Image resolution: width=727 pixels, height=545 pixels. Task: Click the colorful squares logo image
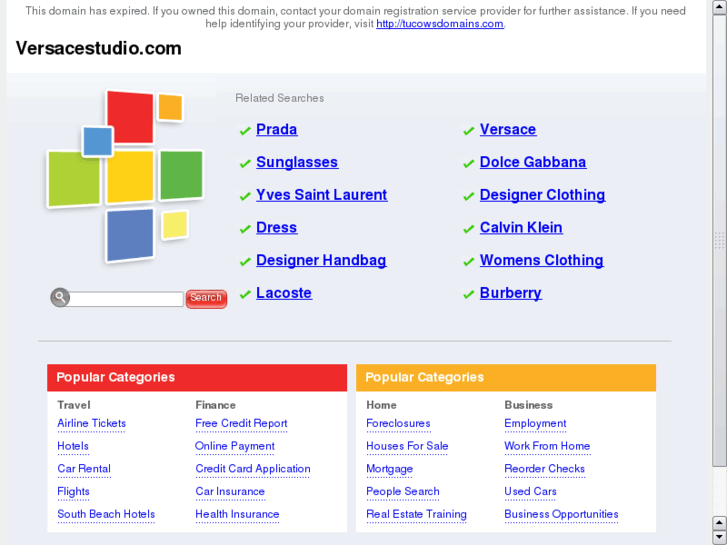(x=125, y=176)
